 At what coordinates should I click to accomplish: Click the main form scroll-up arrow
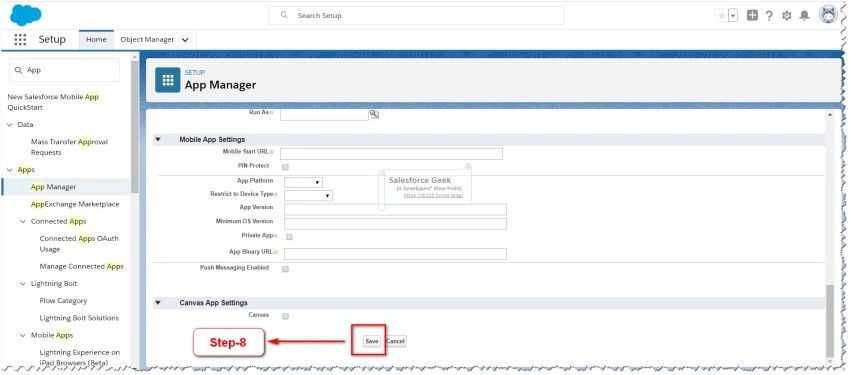(x=830, y=115)
